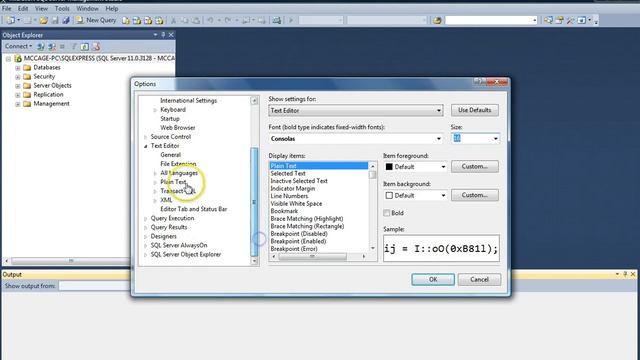Cancel the Options dialog
Image resolution: width=640 pixels, height=360 pixels.
pyautogui.click(x=479, y=280)
